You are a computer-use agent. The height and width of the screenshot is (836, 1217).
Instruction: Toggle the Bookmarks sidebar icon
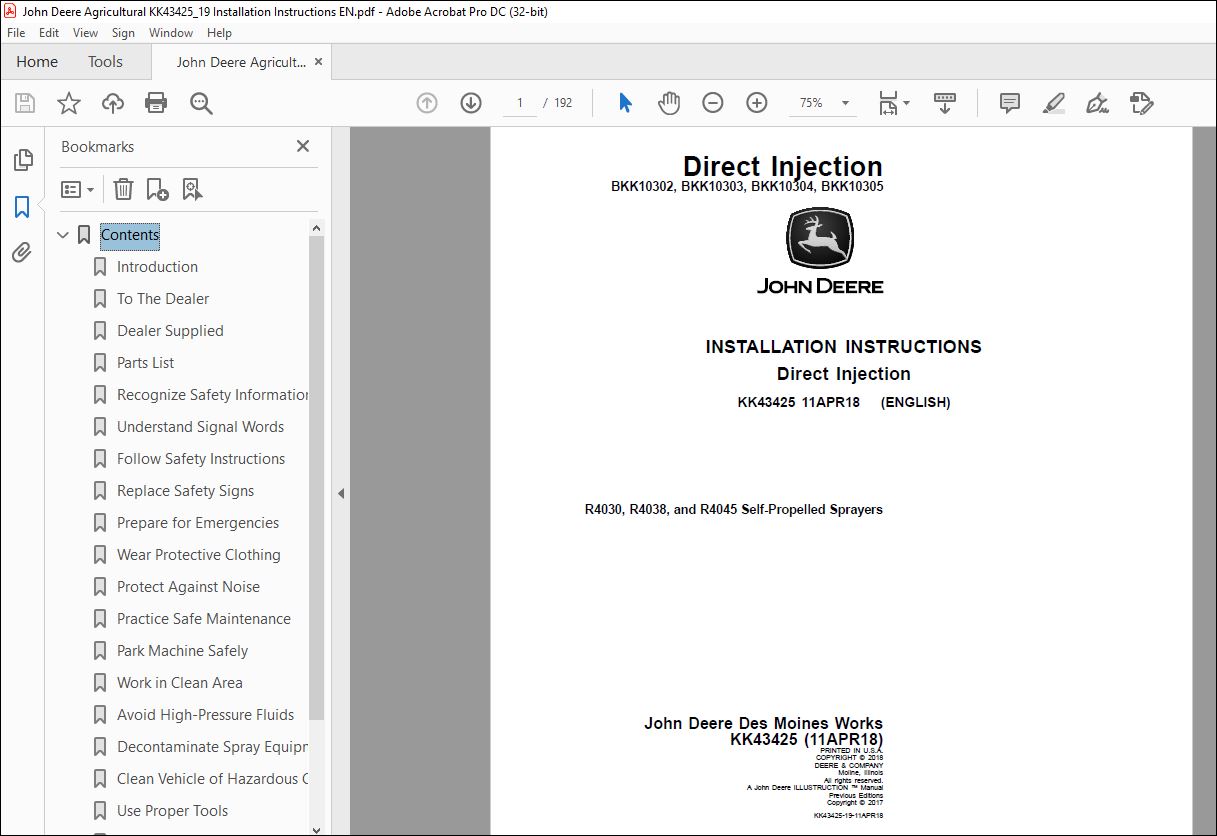tap(22, 207)
